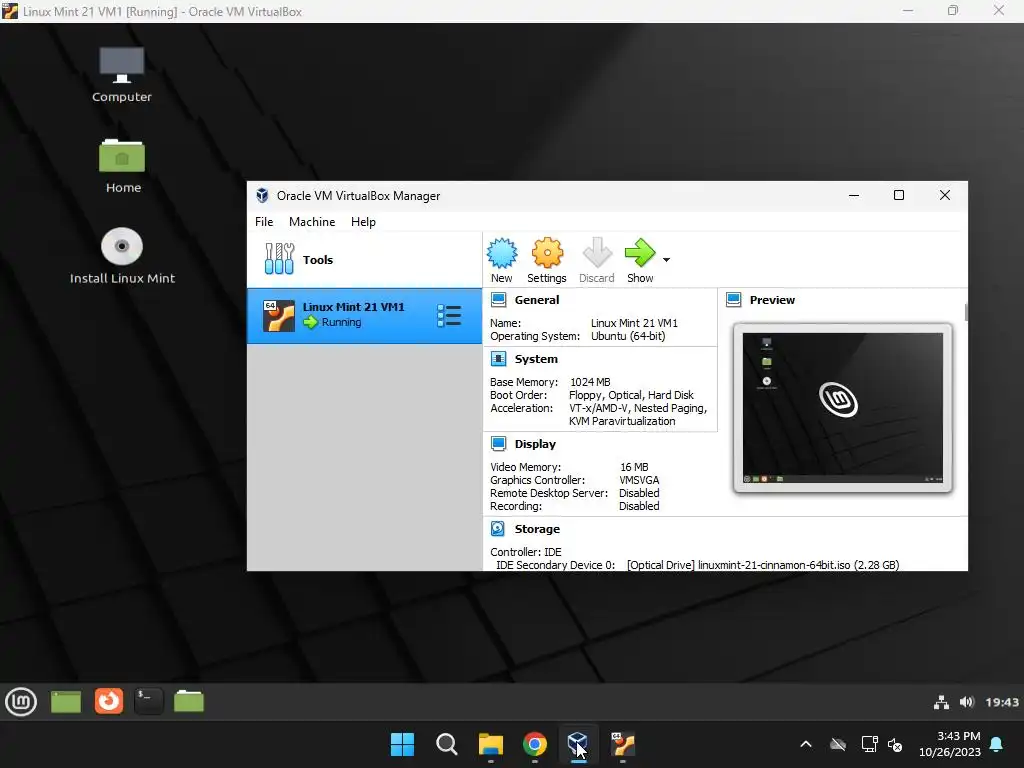Click the Discard toolbar icon
This screenshot has height=768, width=1024.
(x=597, y=253)
